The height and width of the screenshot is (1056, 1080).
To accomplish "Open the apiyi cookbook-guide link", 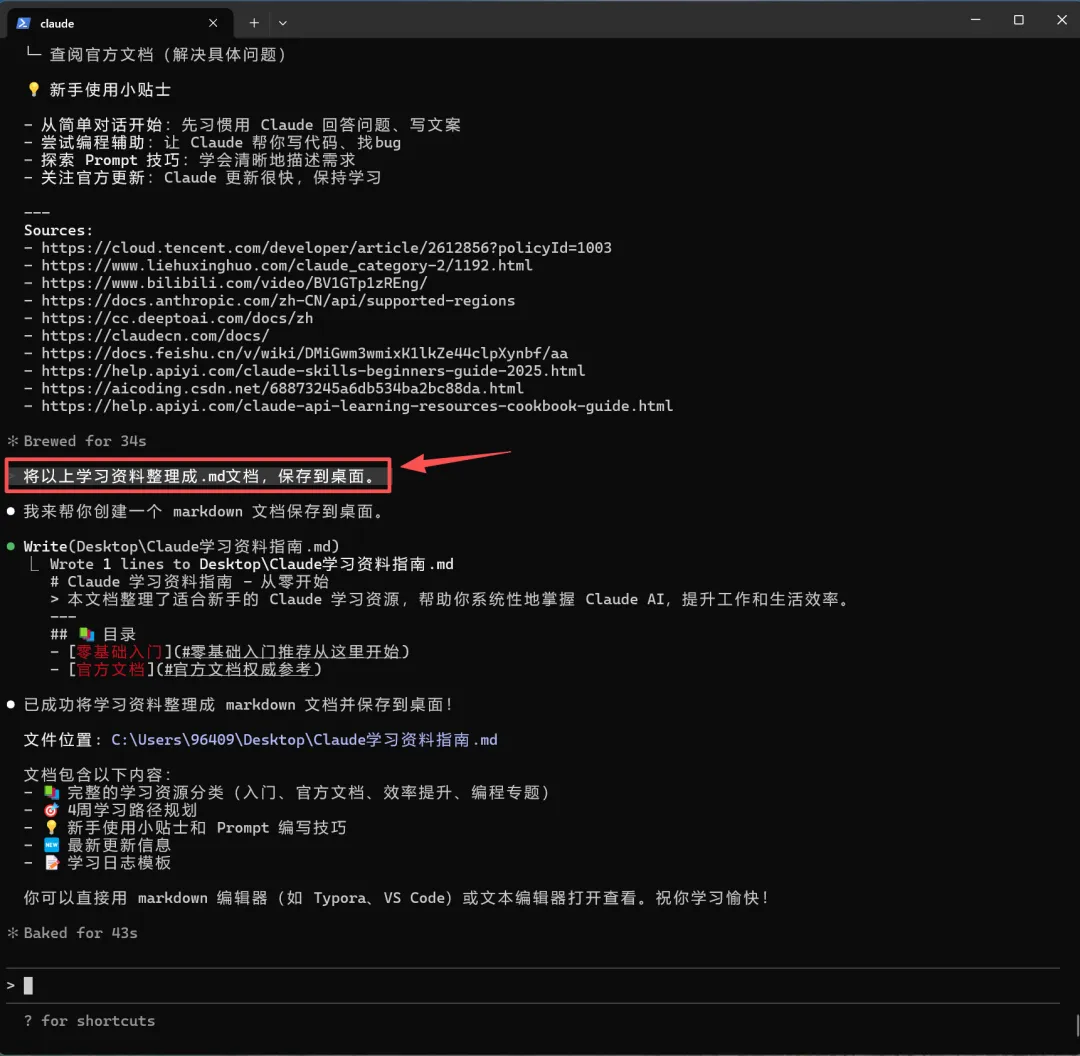I will click(357, 406).
